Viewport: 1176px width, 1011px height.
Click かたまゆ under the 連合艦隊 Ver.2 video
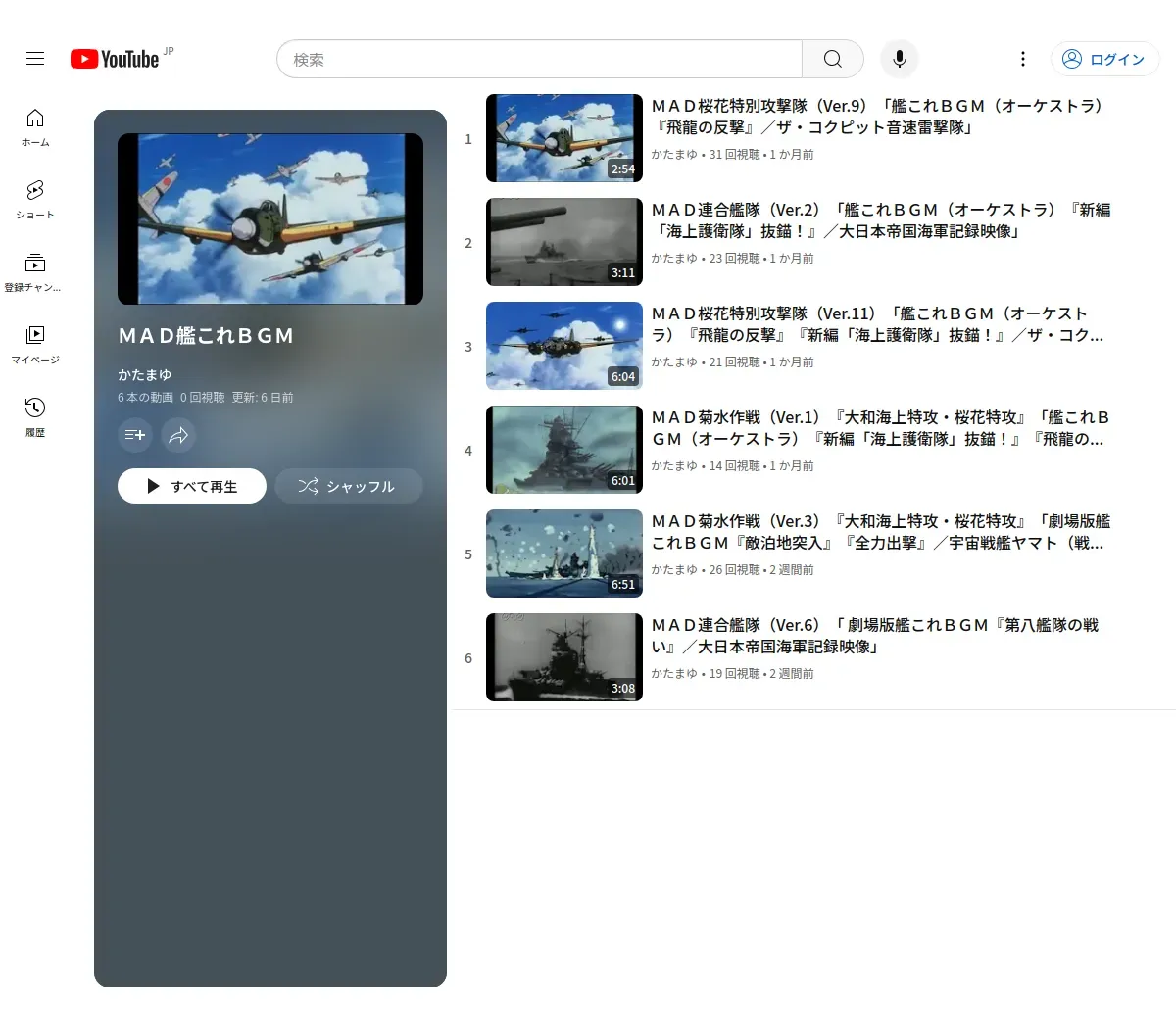[x=674, y=259]
